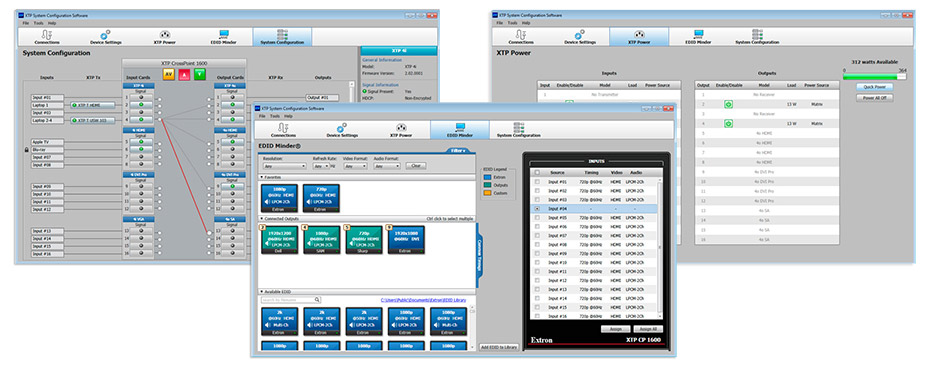930x371 pixels.
Task: Open Device Settings in the XTP Power window
Action: pos(580,37)
